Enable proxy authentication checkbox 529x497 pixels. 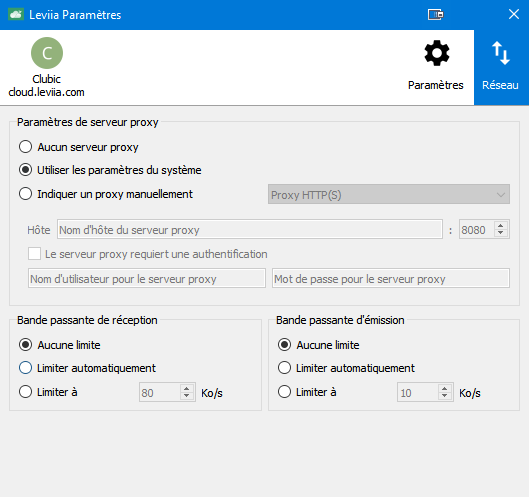(x=34, y=254)
